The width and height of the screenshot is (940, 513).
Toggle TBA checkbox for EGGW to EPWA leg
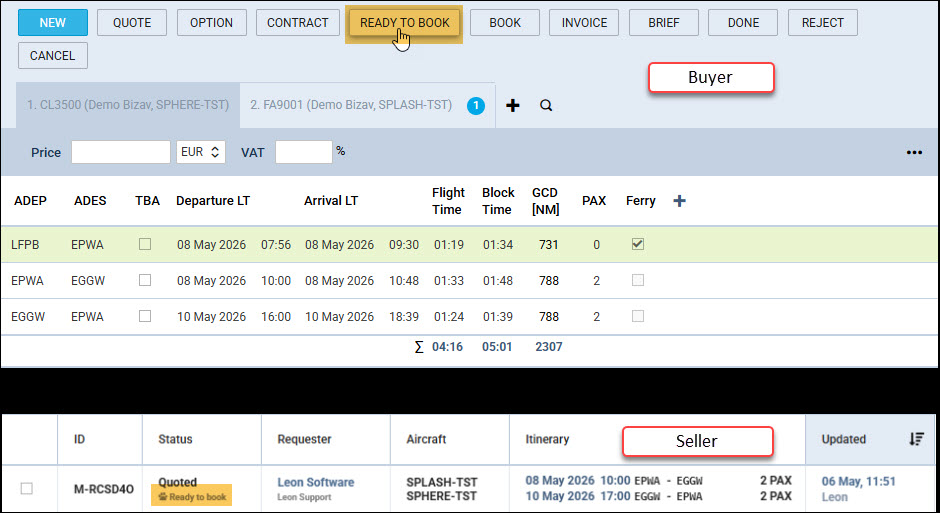[145, 316]
